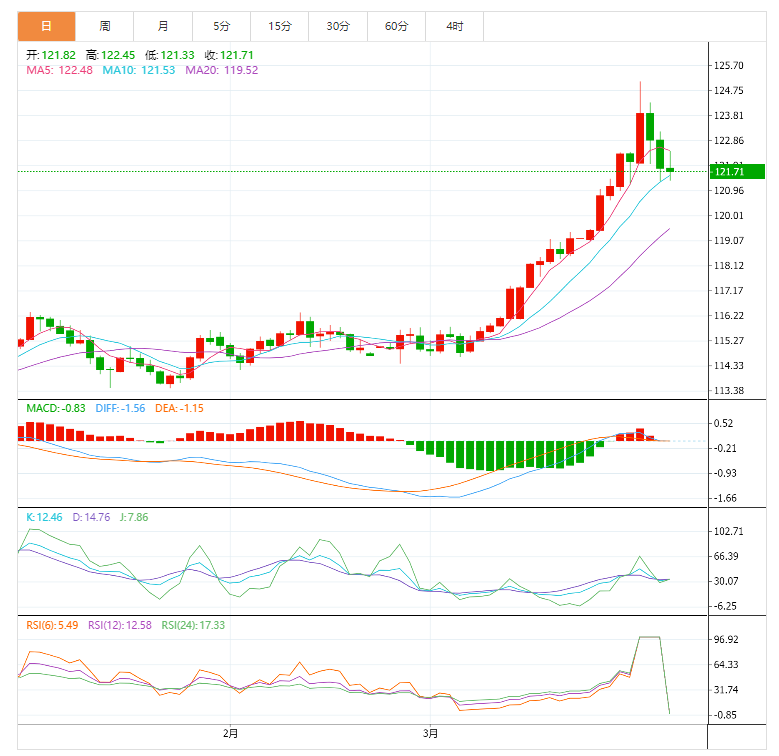Click the MACD:-0.83 indicator label
Screen dimensions: 779x756
coord(56,408)
